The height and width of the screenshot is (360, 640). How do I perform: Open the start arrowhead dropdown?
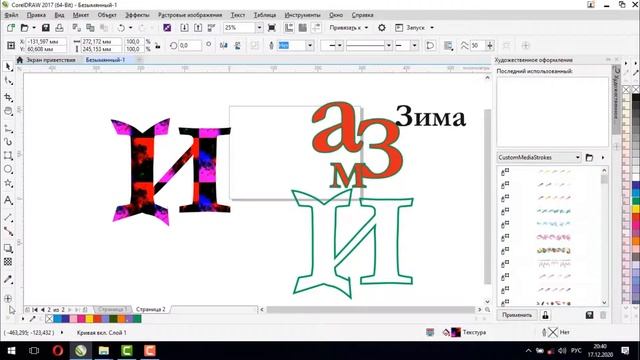[340, 46]
